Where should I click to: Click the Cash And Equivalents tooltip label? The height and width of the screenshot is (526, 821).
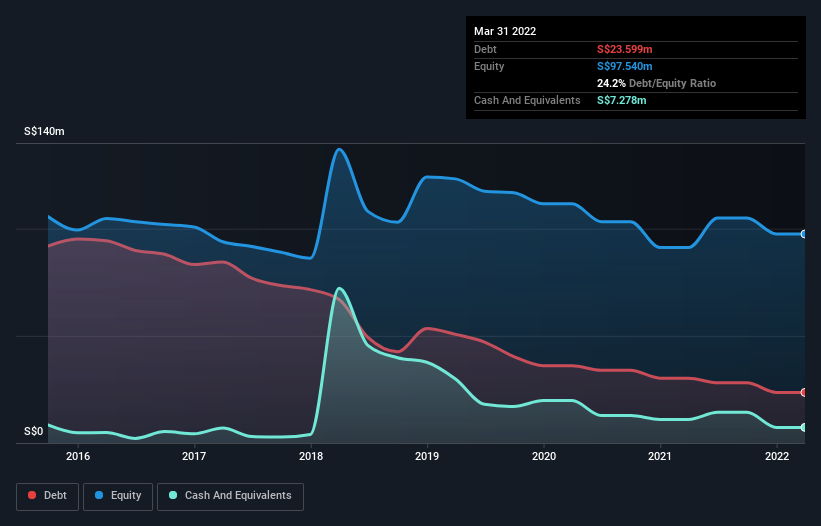(527, 100)
